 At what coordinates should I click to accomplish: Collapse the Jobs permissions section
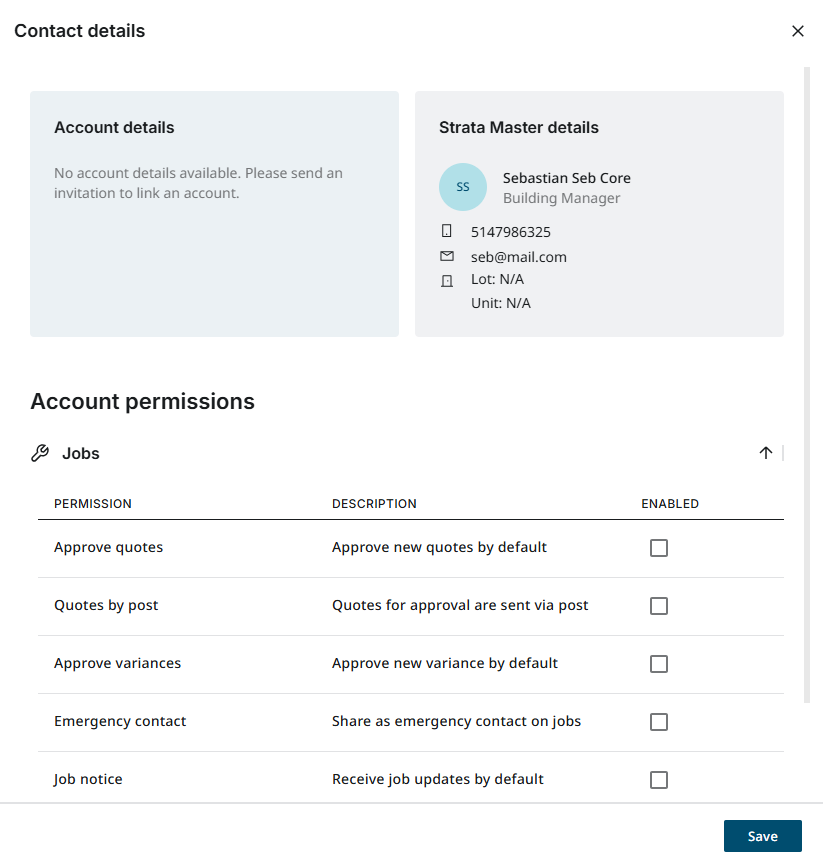[765, 452]
